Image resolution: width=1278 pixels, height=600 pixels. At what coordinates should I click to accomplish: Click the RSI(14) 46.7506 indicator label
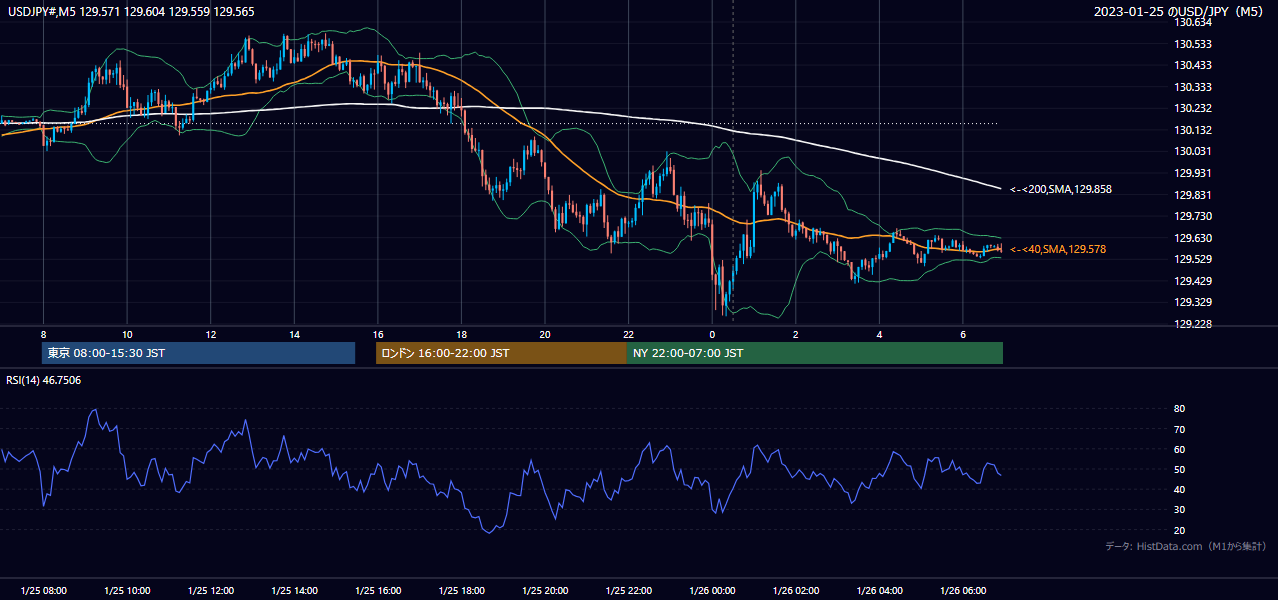point(44,380)
